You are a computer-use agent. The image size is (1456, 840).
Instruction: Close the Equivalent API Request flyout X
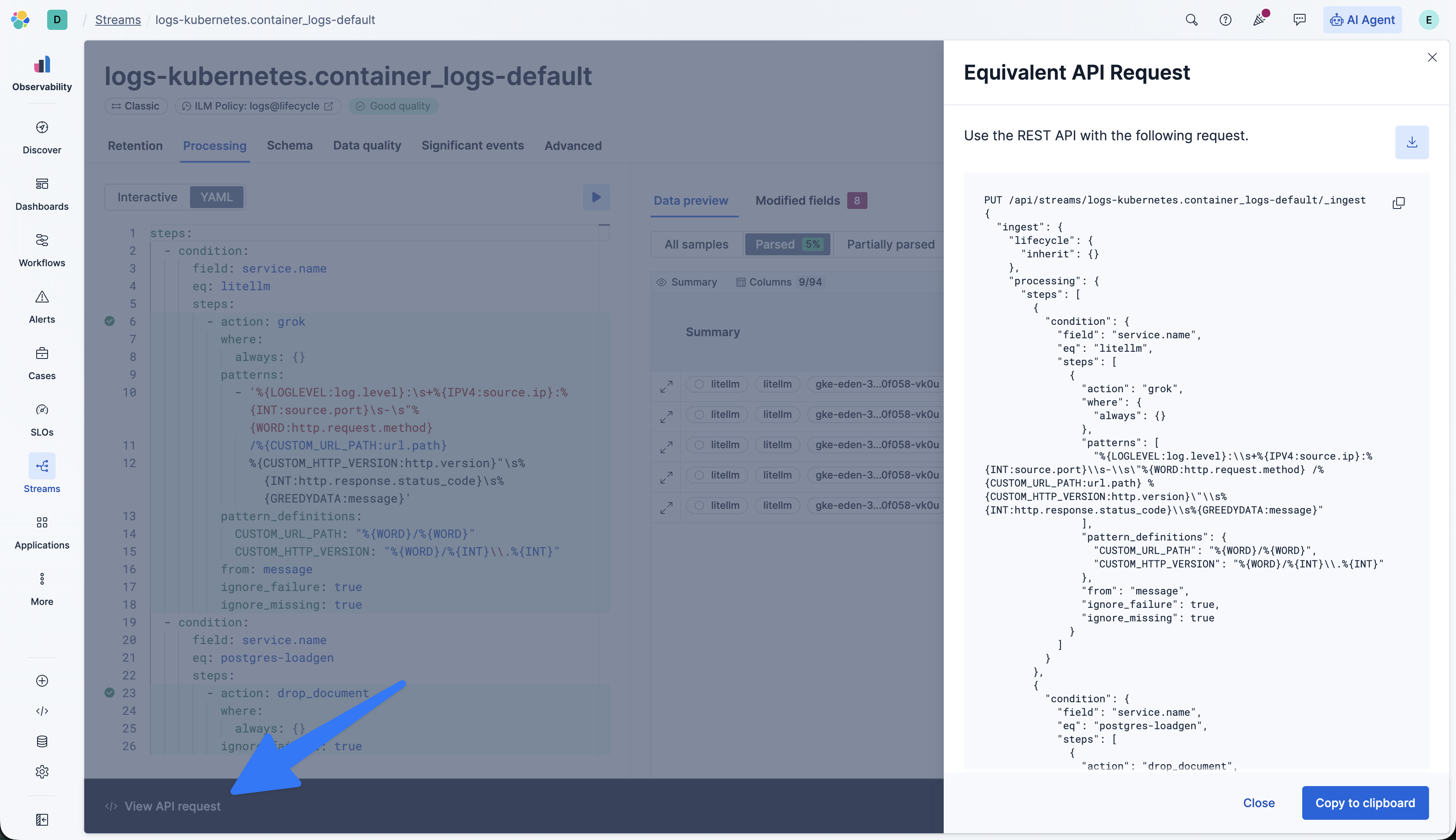click(x=1432, y=57)
